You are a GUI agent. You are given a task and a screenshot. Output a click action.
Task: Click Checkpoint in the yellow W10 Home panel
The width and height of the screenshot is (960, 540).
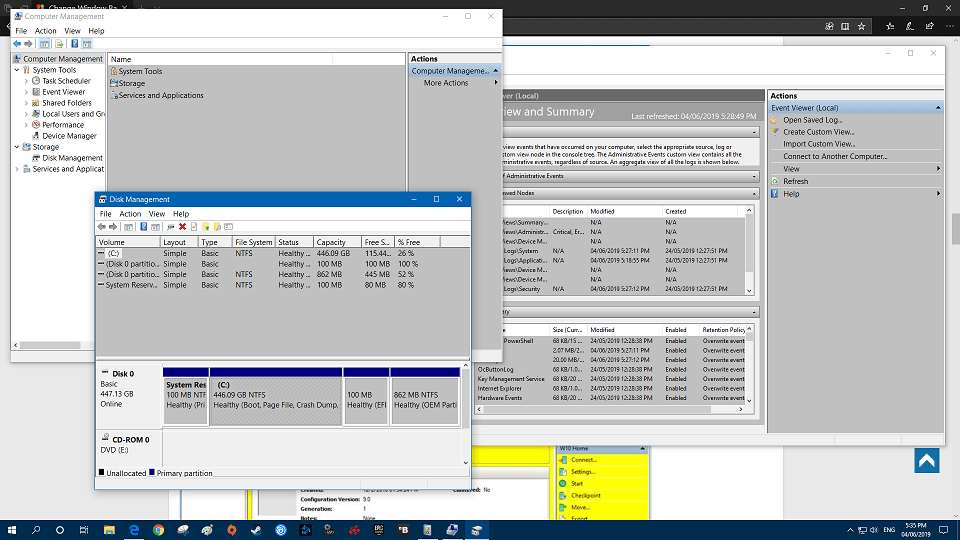point(585,496)
